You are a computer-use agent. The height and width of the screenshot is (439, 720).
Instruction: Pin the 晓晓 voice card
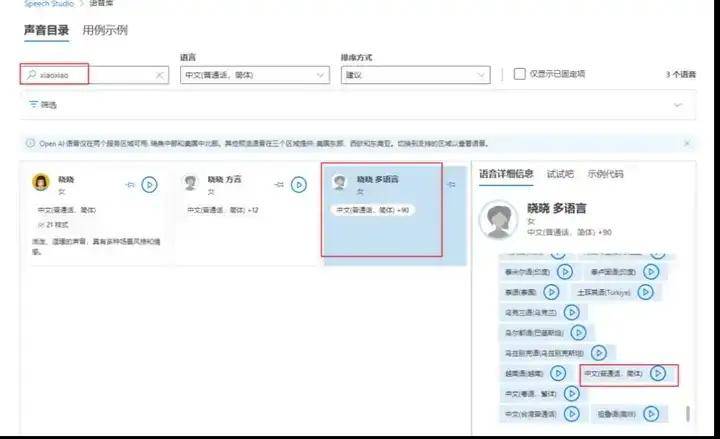pyautogui.click(x=129, y=184)
